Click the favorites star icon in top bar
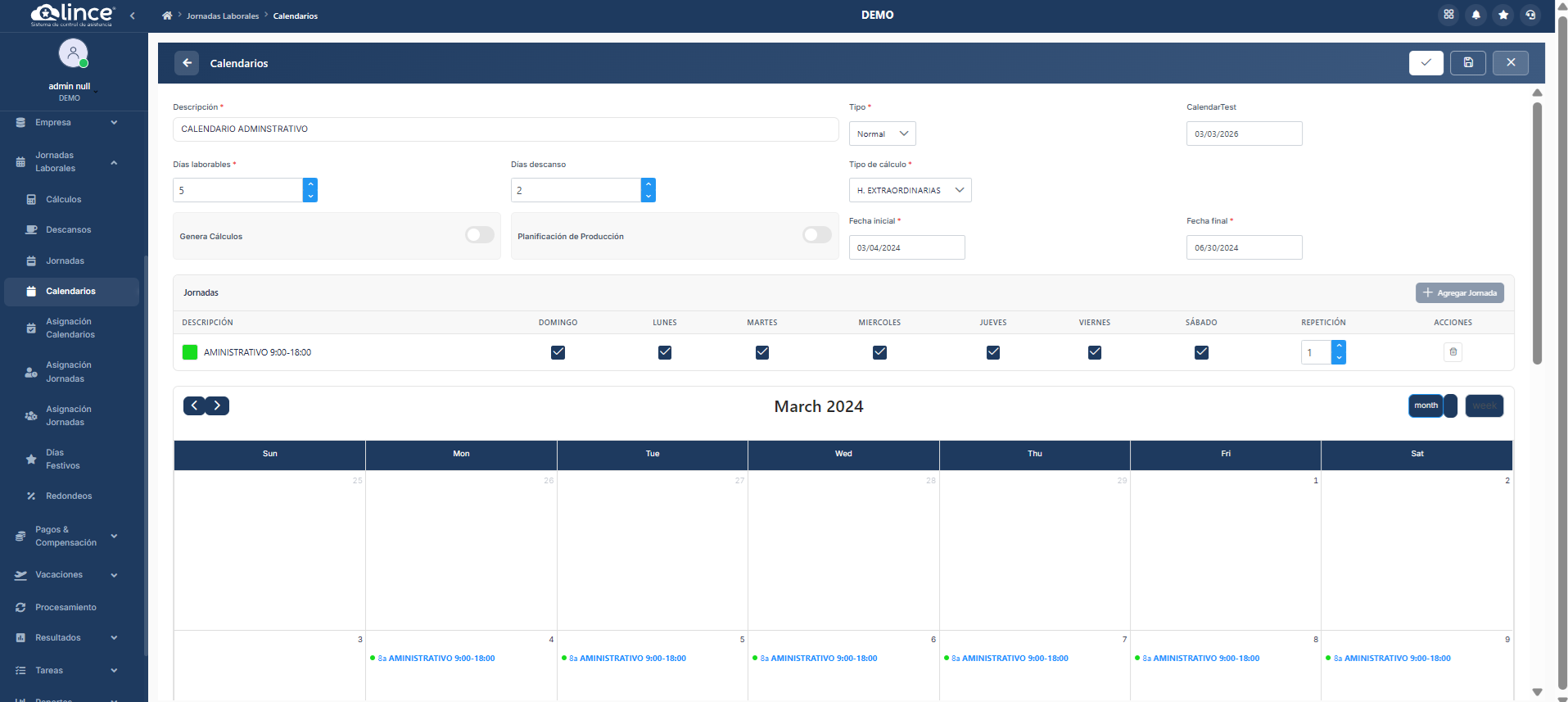This screenshot has width=1568, height=702. pos(1502,15)
